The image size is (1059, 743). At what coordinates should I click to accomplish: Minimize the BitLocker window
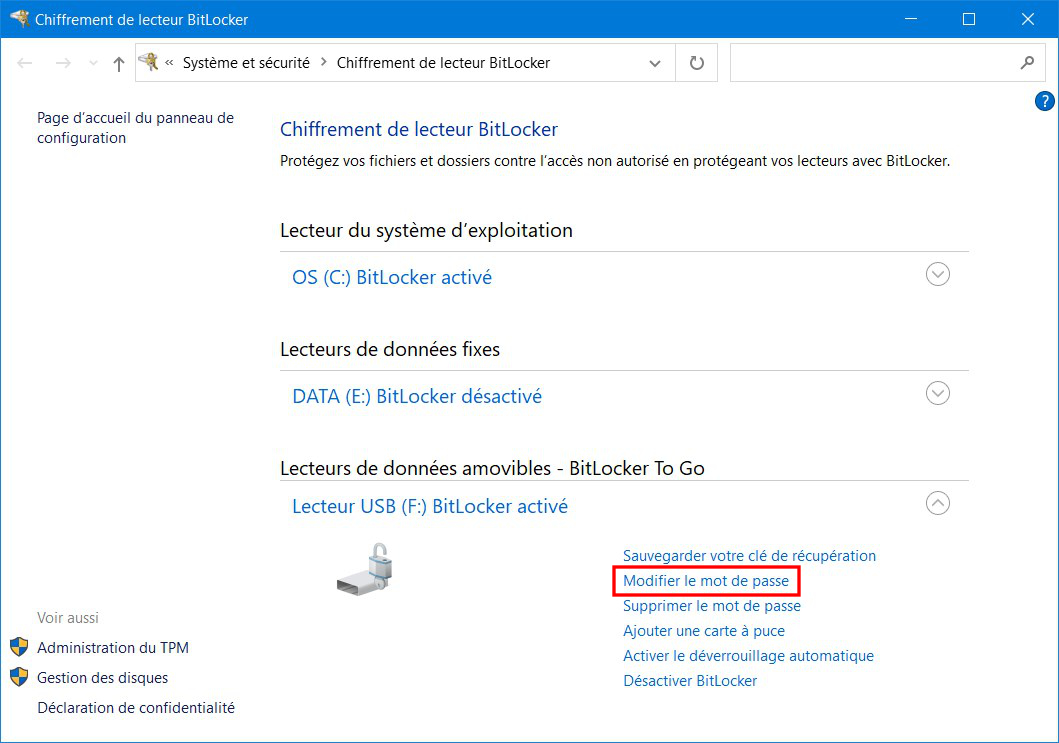(x=910, y=19)
